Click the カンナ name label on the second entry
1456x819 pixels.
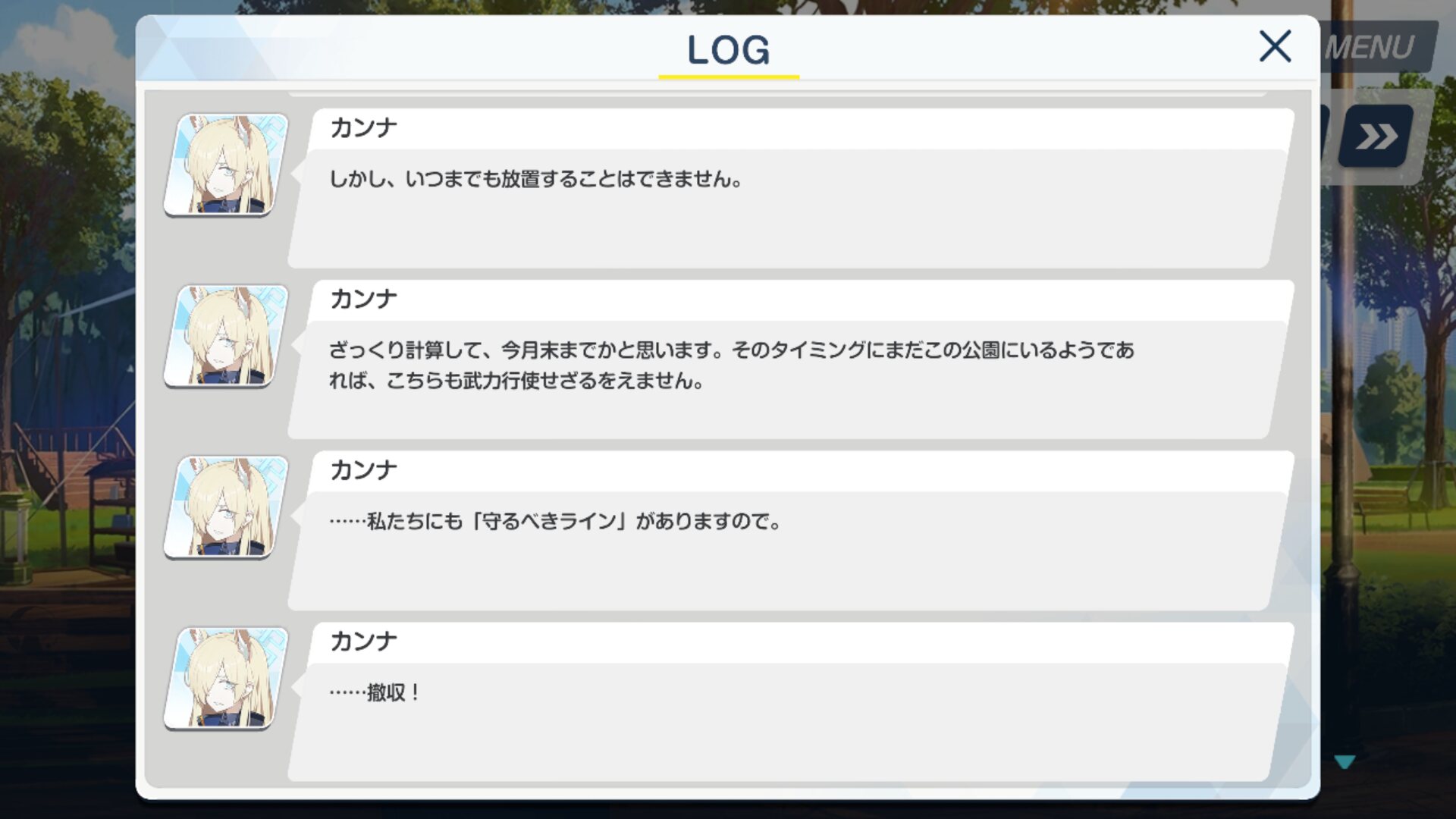pos(363,299)
